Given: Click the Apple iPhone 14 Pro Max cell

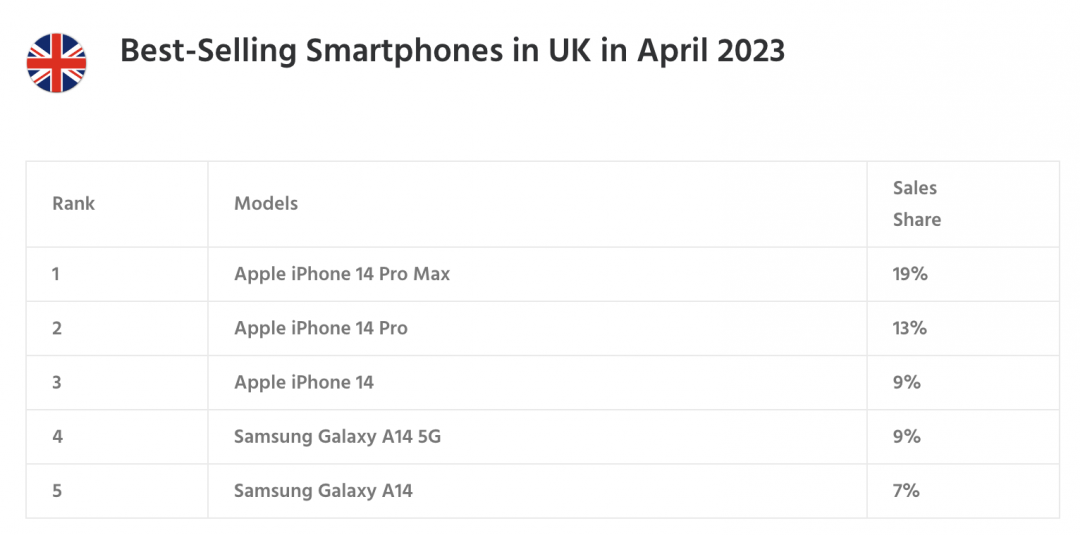Looking at the screenshot, I should point(342,274).
